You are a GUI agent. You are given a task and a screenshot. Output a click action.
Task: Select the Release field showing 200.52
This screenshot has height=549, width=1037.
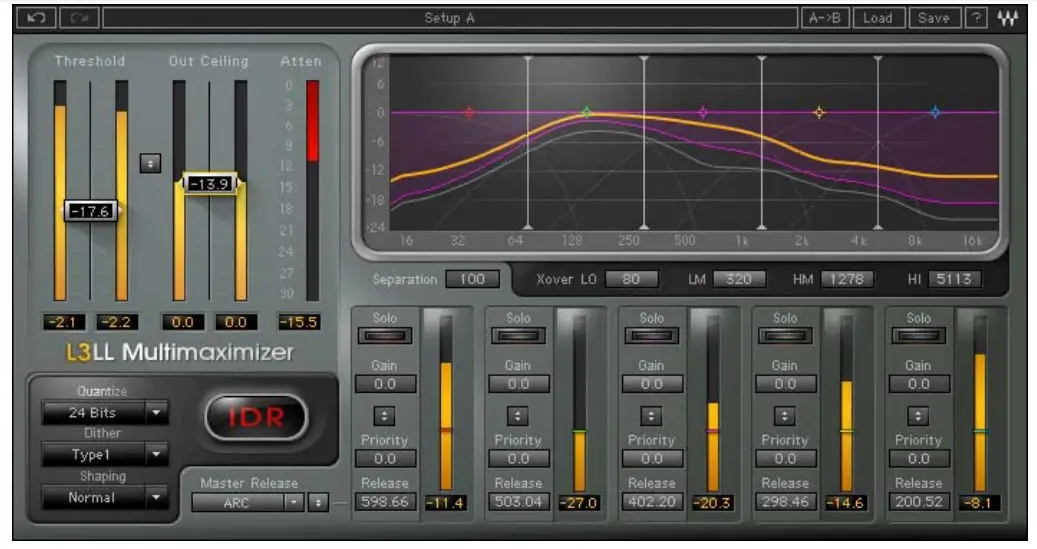(920, 502)
